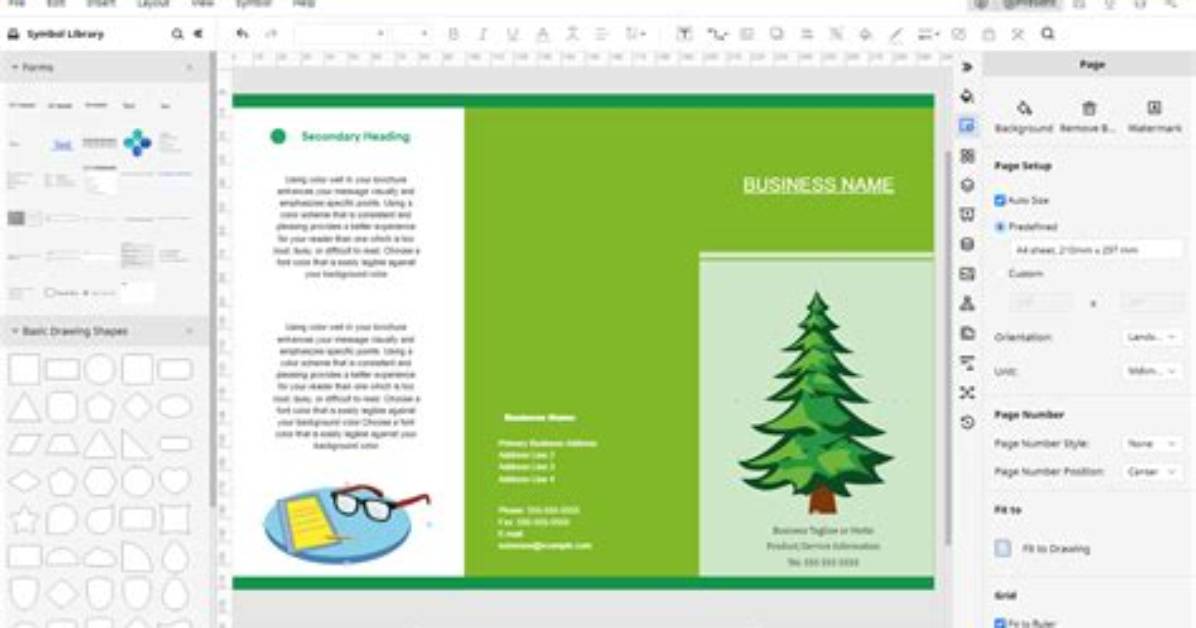Open the Page Number Style dropdown
1196x628 pixels.
(1153, 443)
